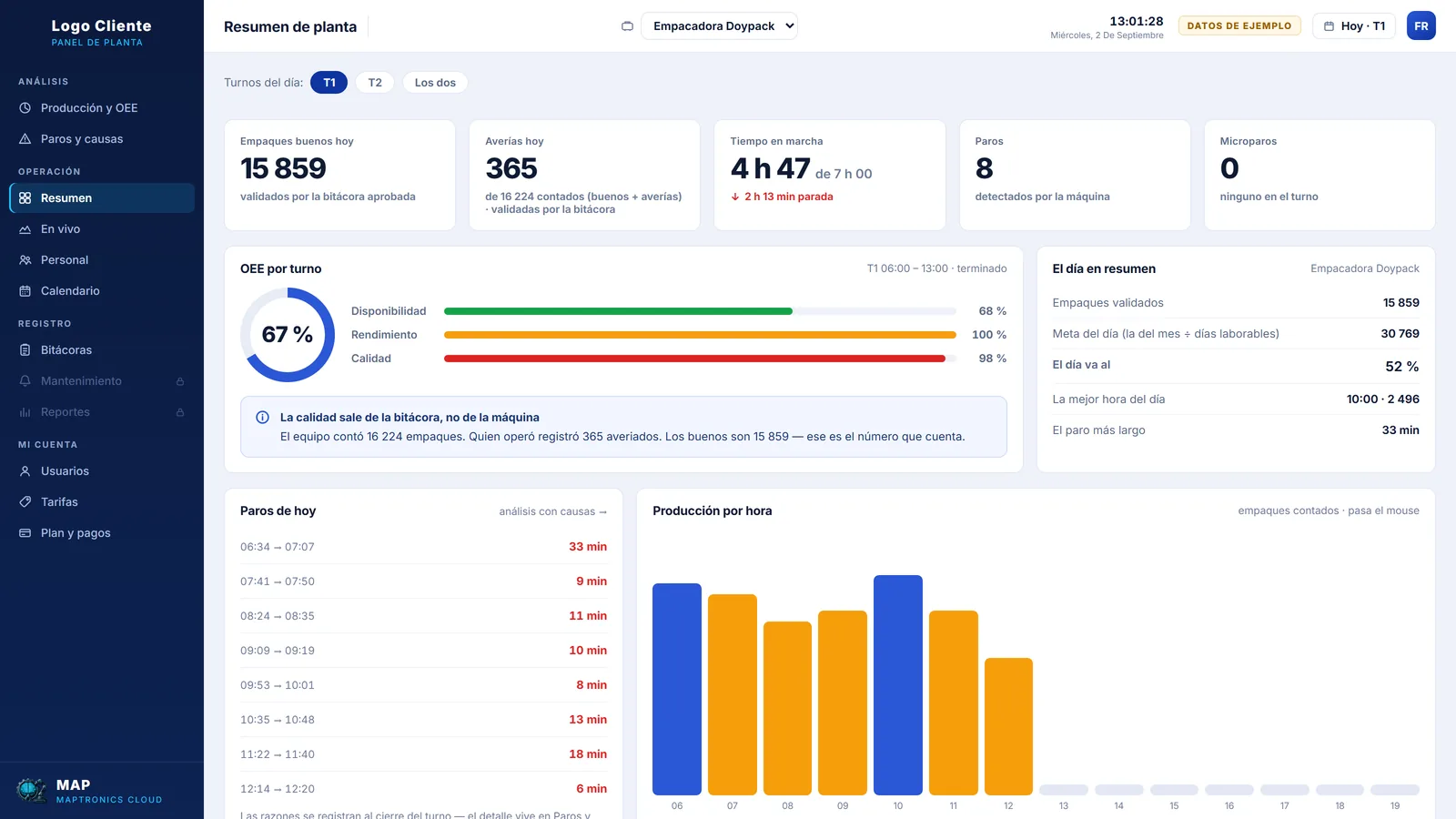
Task: Click the Paros y causas warning icon
Action: pyautogui.click(x=25, y=139)
